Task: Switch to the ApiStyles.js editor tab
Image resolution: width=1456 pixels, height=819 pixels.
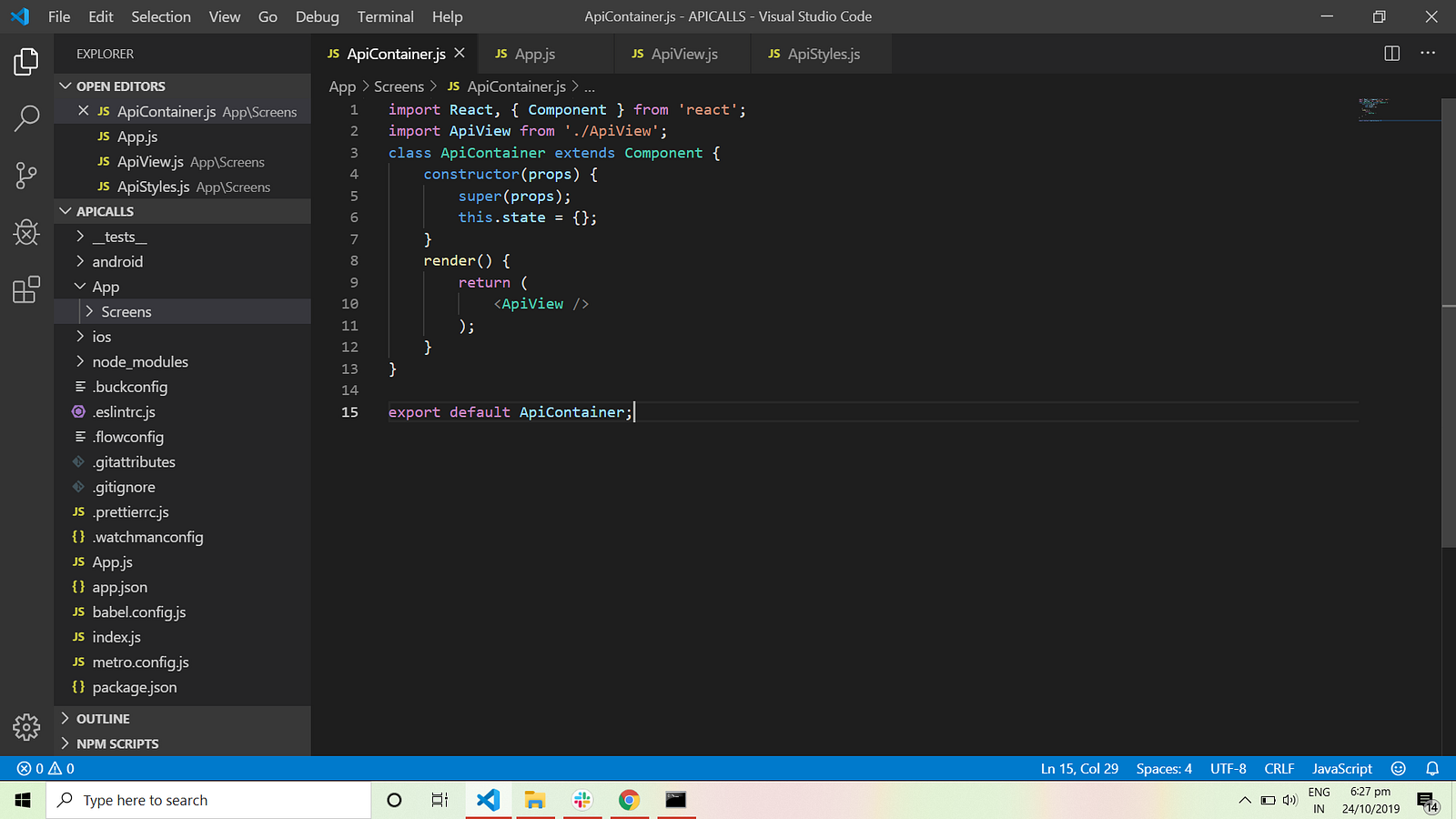Action: (x=821, y=54)
